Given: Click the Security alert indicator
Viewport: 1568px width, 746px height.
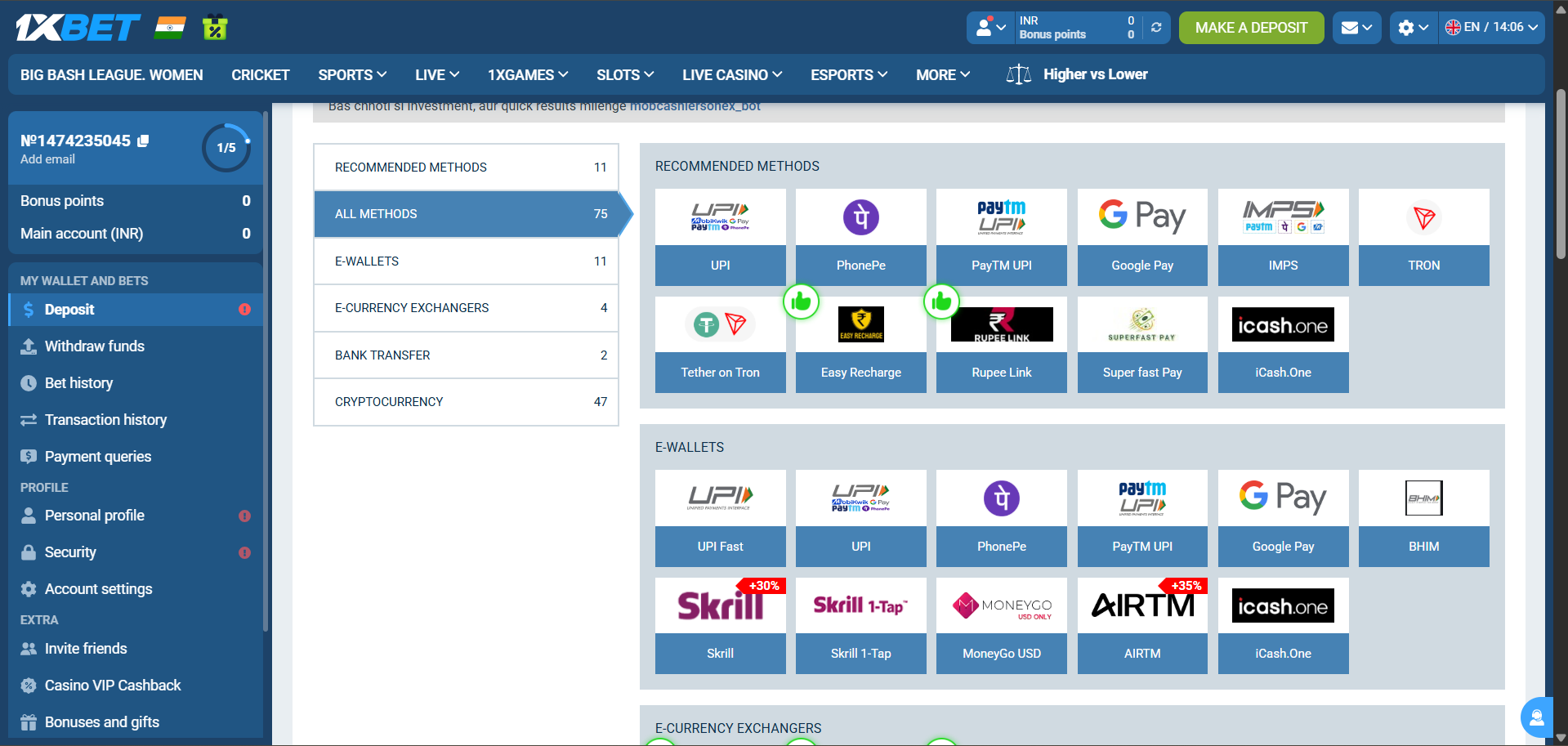Looking at the screenshot, I should point(244,552).
